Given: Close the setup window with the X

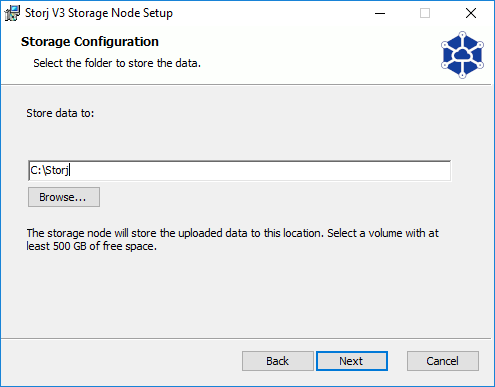Looking at the screenshot, I should (471, 13).
